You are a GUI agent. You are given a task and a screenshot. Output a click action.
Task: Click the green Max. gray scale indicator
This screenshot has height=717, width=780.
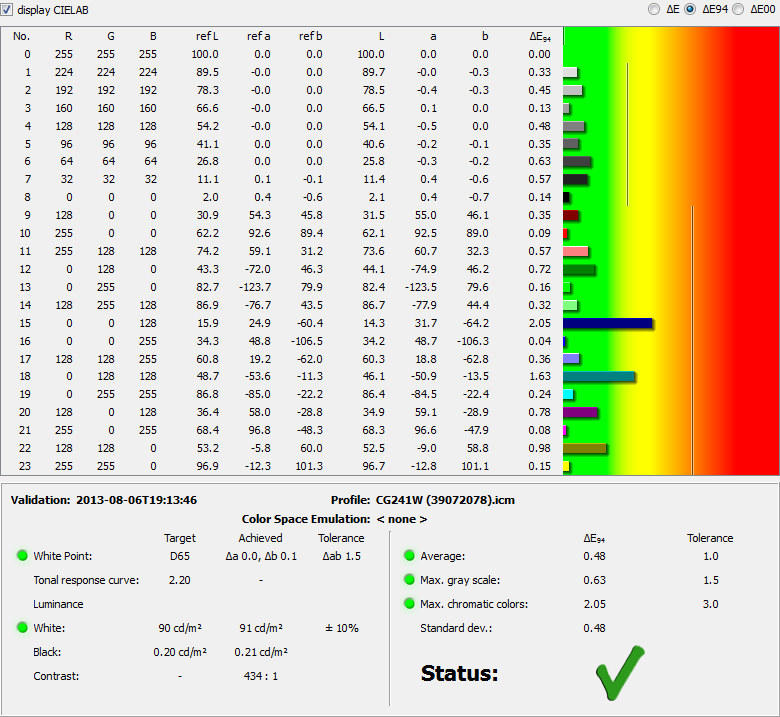[x=409, y=579]
